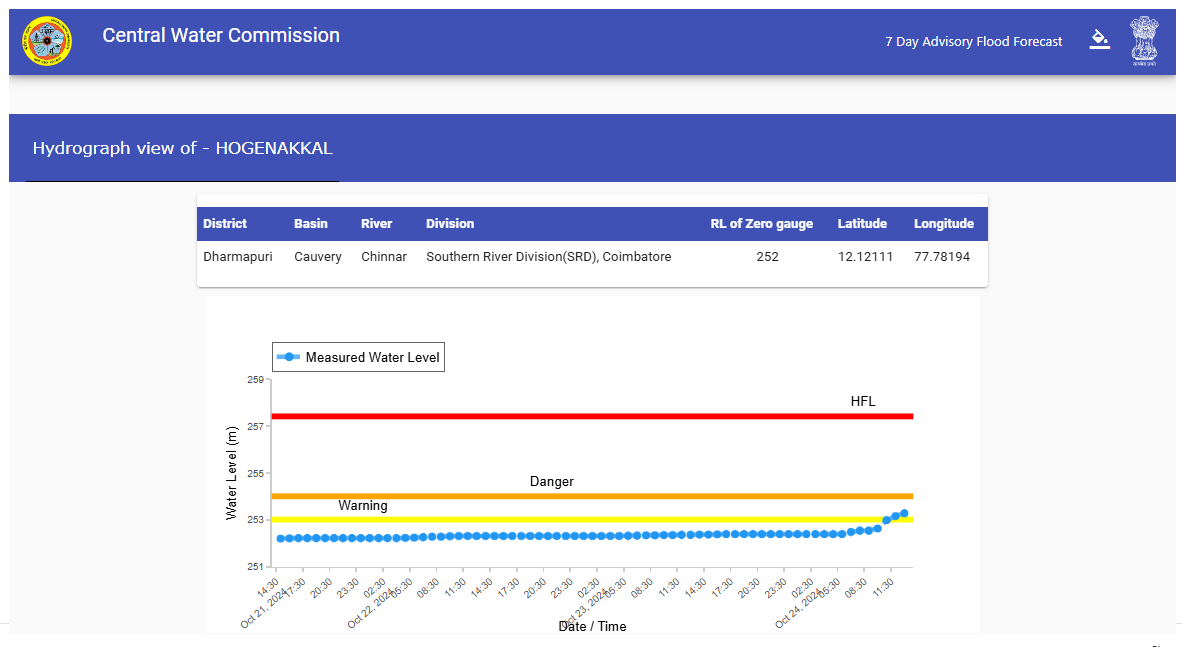
Task: Click the Central Water Commission title
Action: tap(221, 35)
